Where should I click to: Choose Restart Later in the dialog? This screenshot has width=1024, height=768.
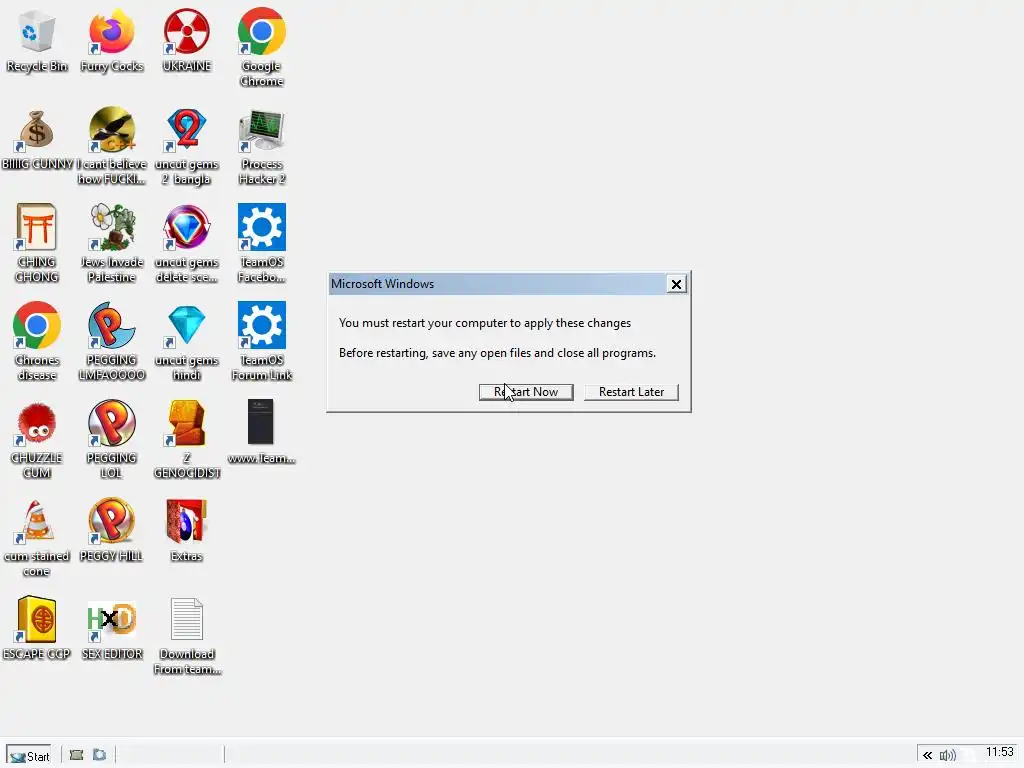[x=631, y=392]
